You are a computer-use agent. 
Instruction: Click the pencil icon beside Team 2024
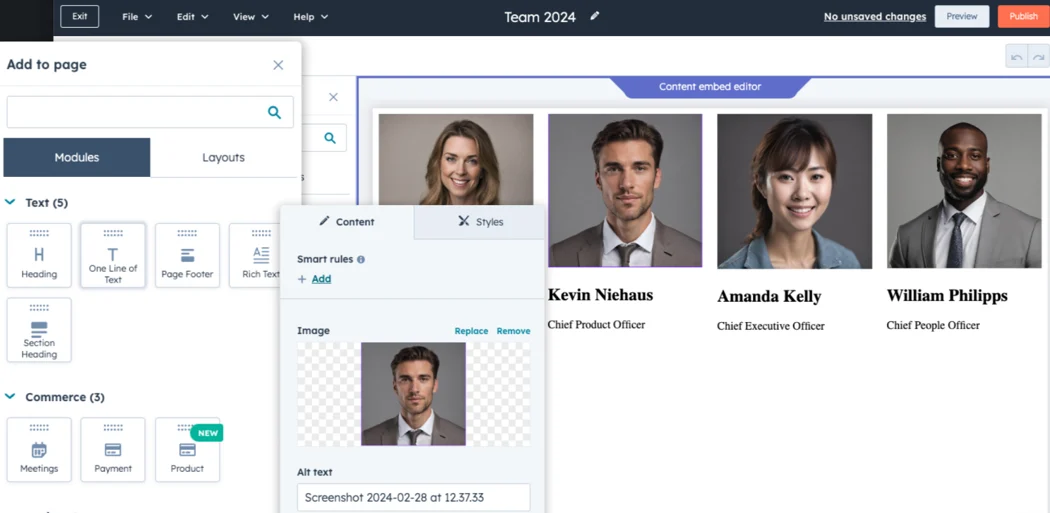(595, 16)
